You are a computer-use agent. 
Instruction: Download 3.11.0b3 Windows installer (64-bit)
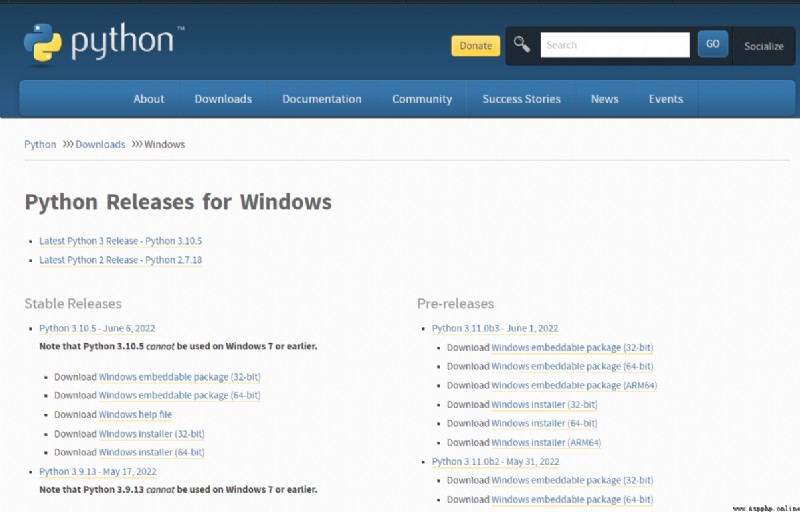tap(544, 423)
